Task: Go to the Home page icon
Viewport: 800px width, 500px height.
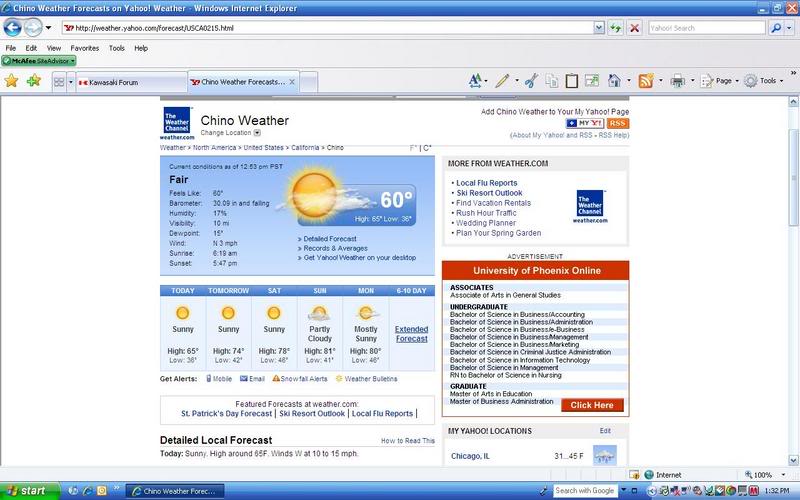Action: [614, 81]
